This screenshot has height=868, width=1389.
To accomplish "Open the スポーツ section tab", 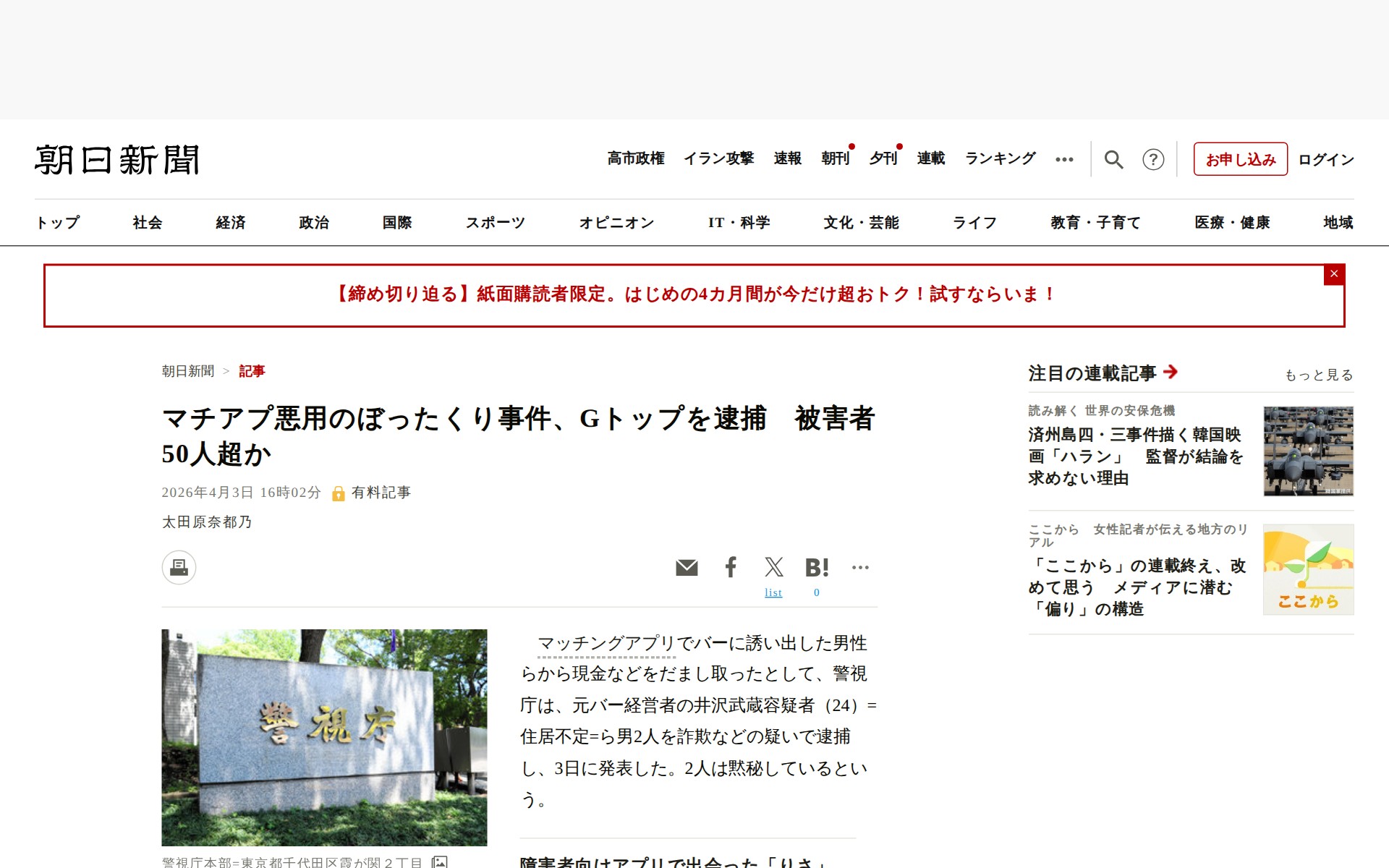I will click(x=495, y=223).
